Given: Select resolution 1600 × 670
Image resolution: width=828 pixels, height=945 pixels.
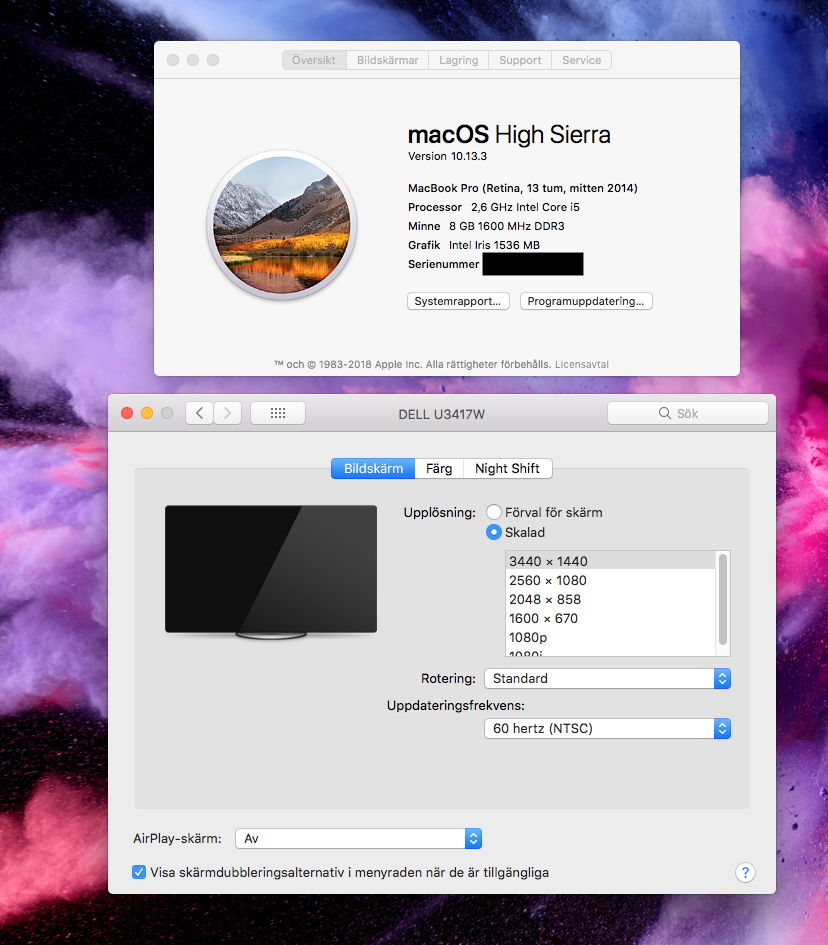Looking at the screenshot, I should (610, 618).
